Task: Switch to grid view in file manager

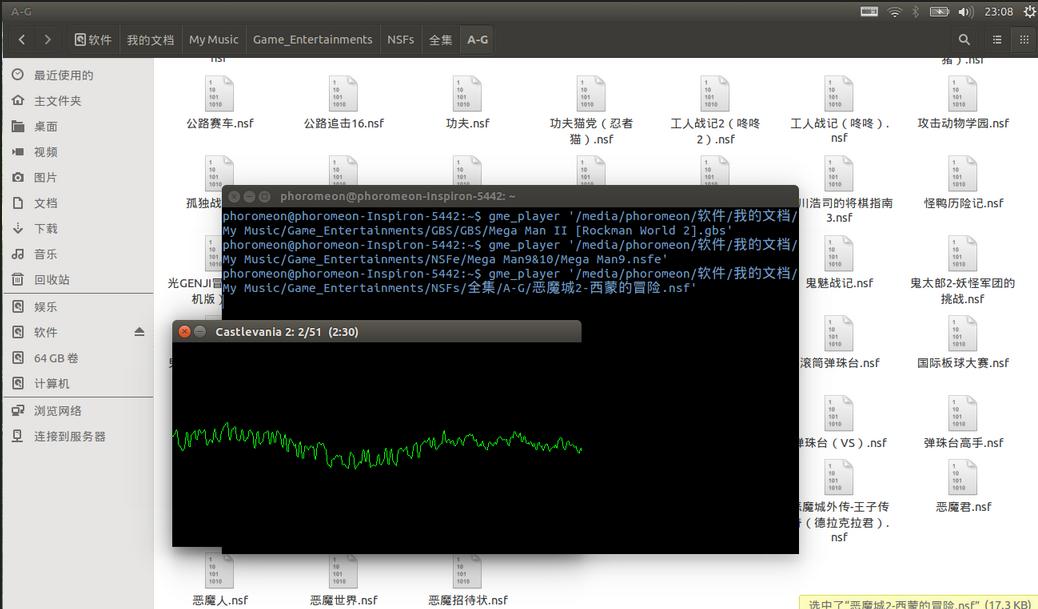Action: pos(1023,40)
